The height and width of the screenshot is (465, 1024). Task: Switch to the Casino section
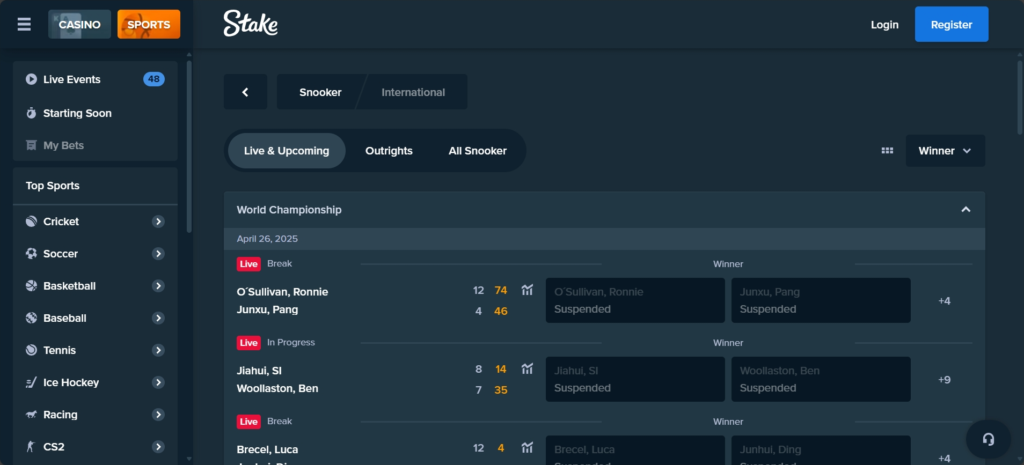(80, 25)
